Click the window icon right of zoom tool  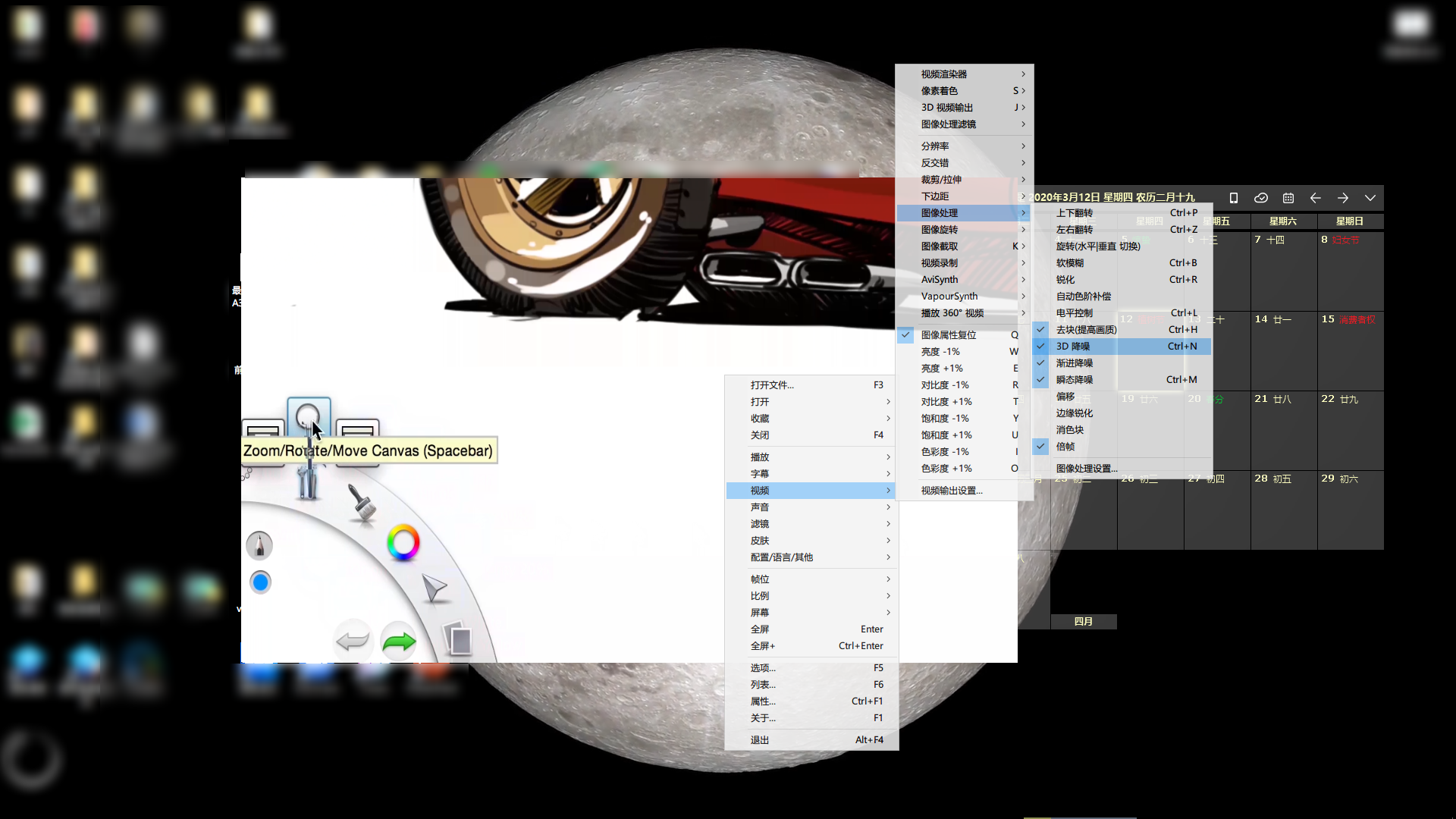(x=357, y=428)
